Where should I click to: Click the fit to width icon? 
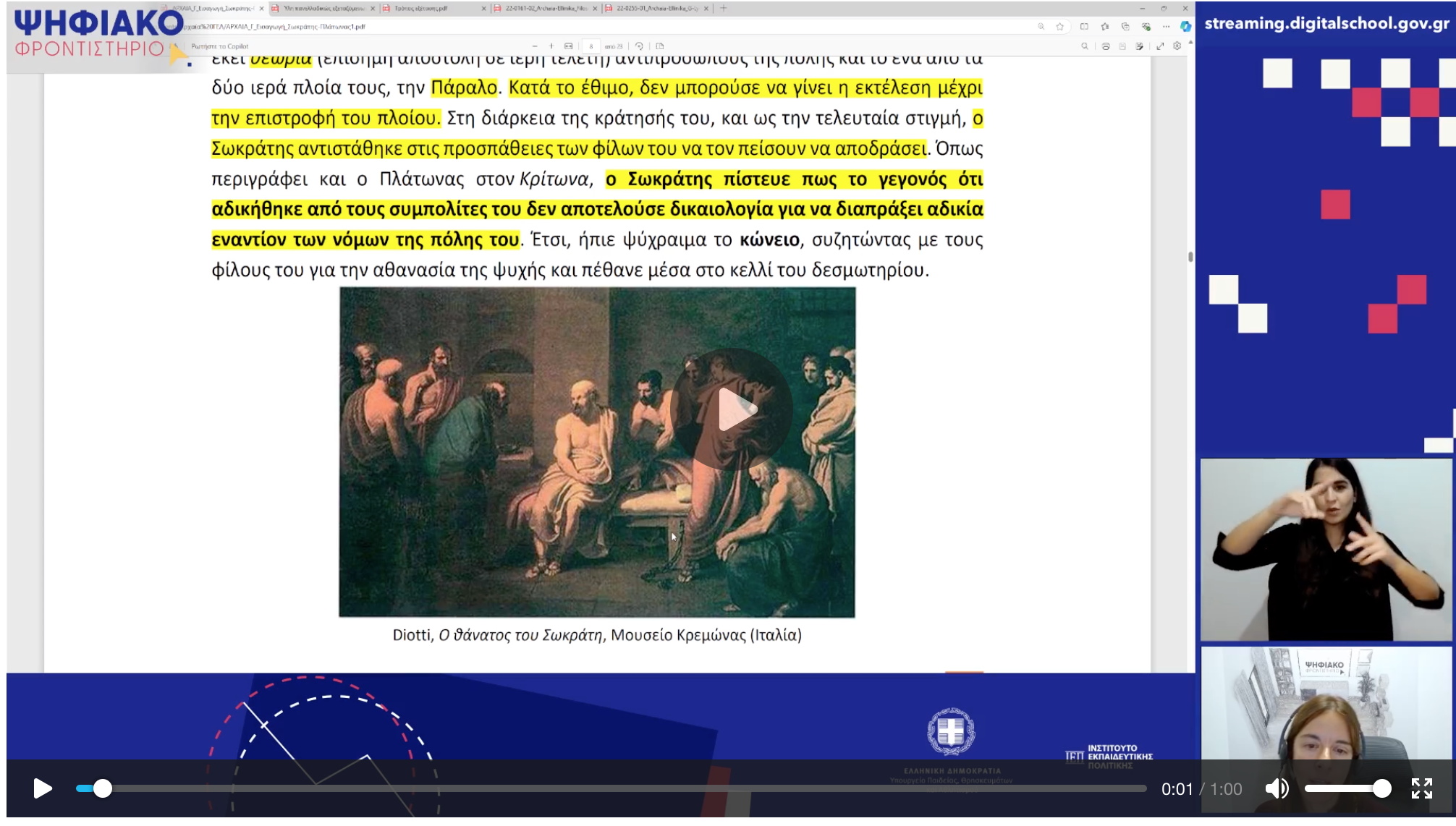tap(569, 46)
